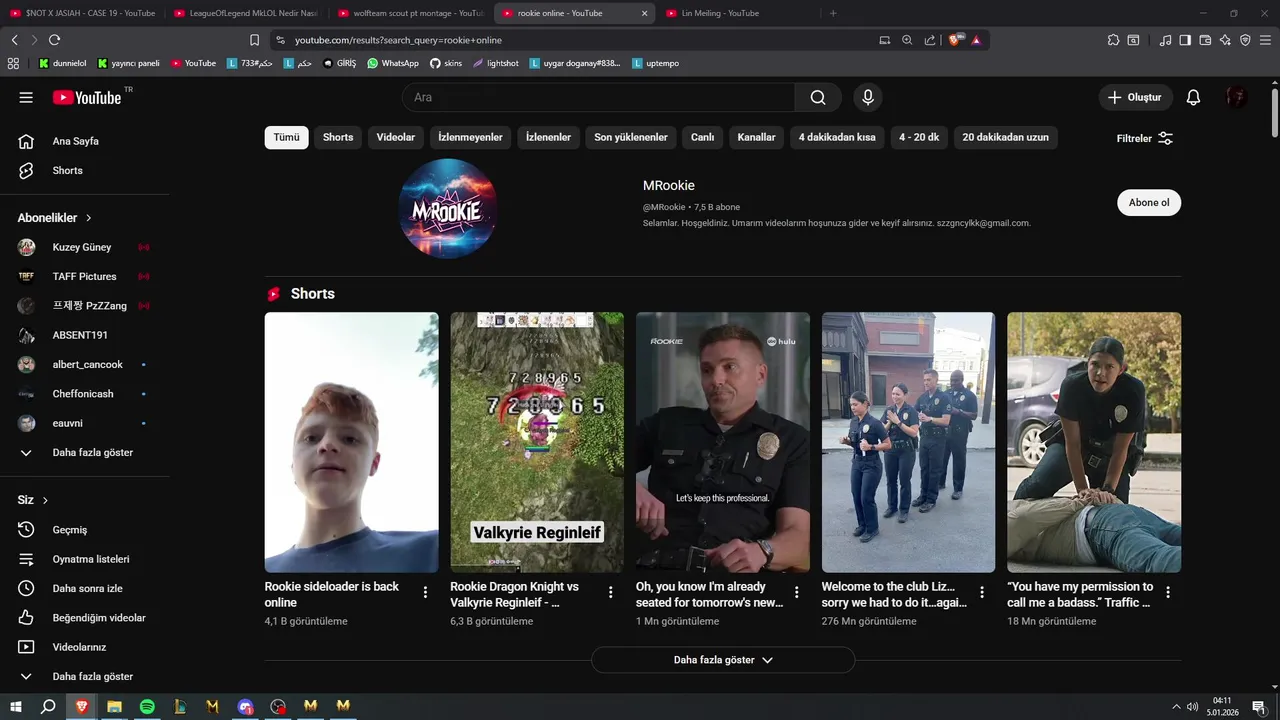Open the account avatar menu
This screenshot has height=720, width=1280.
[x=1237, y=97]
